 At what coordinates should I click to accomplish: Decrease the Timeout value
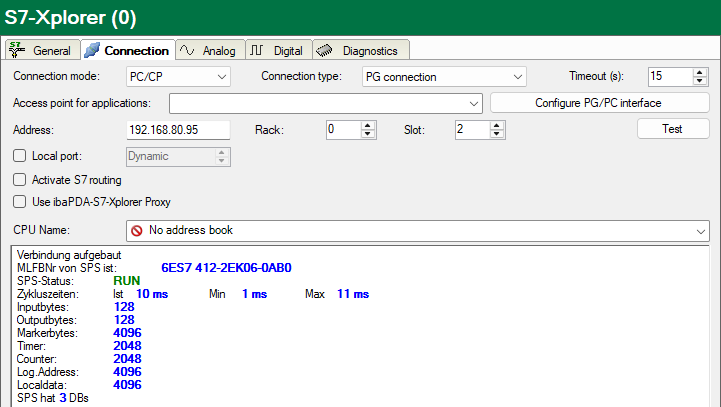[x=699, y=81]
